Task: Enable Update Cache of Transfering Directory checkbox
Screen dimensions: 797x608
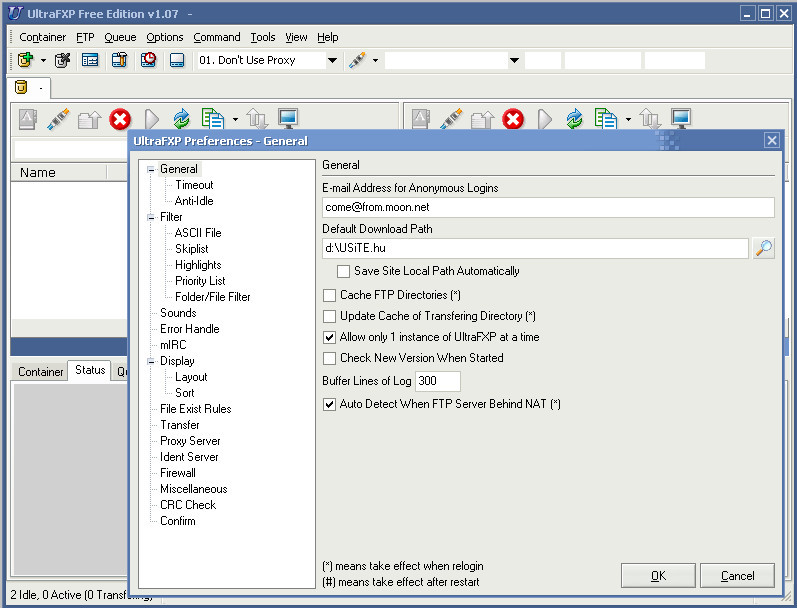Action: click(329, 316)
